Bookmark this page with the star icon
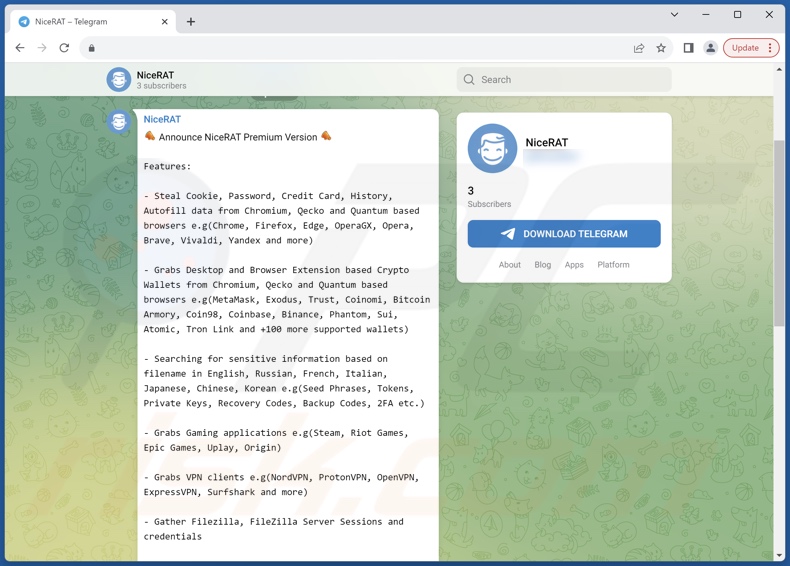The height and width of the screenshot is (566, 790). (x=661, y=48)
